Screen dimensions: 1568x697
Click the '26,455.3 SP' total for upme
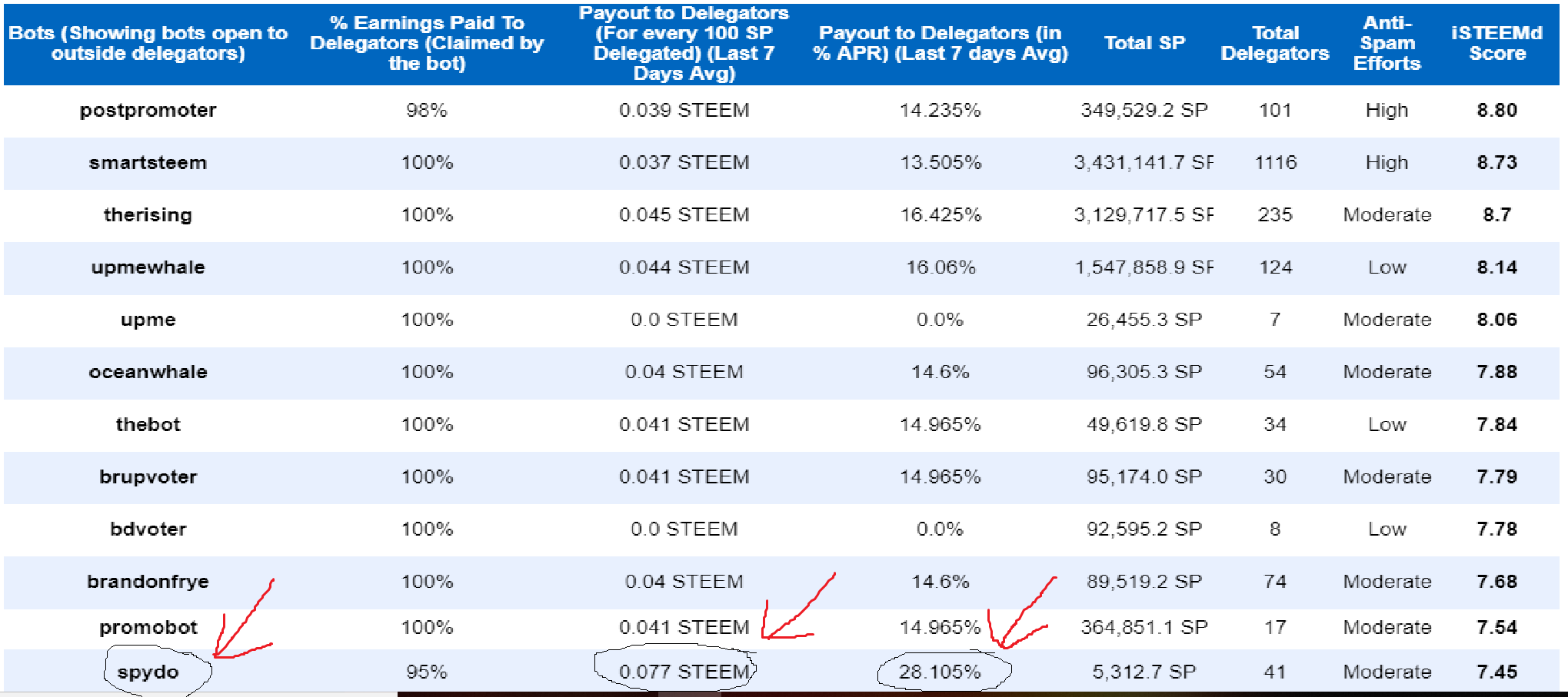[x=1144, y=320]
